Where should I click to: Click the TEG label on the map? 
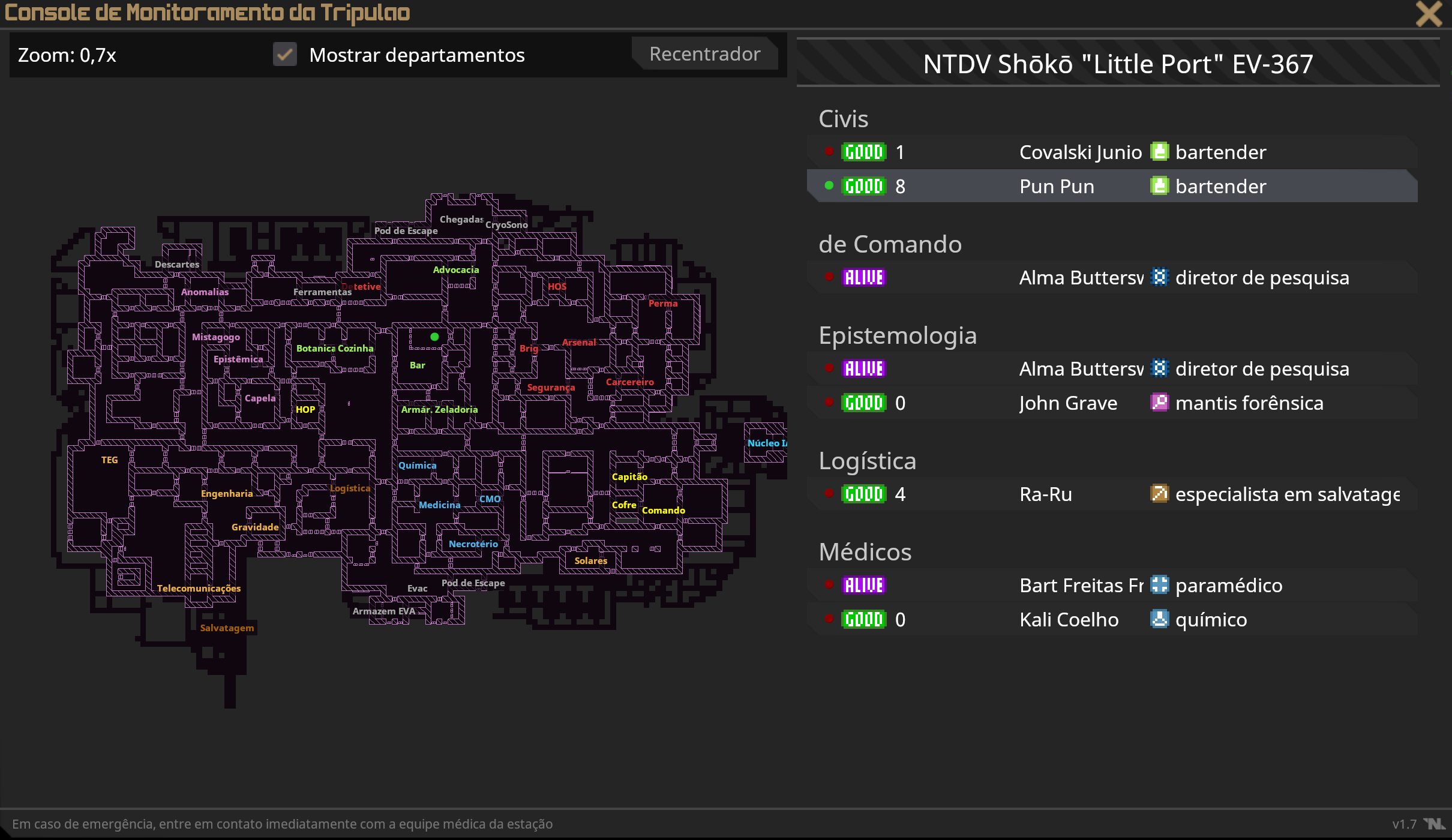(x=109, y=460)
